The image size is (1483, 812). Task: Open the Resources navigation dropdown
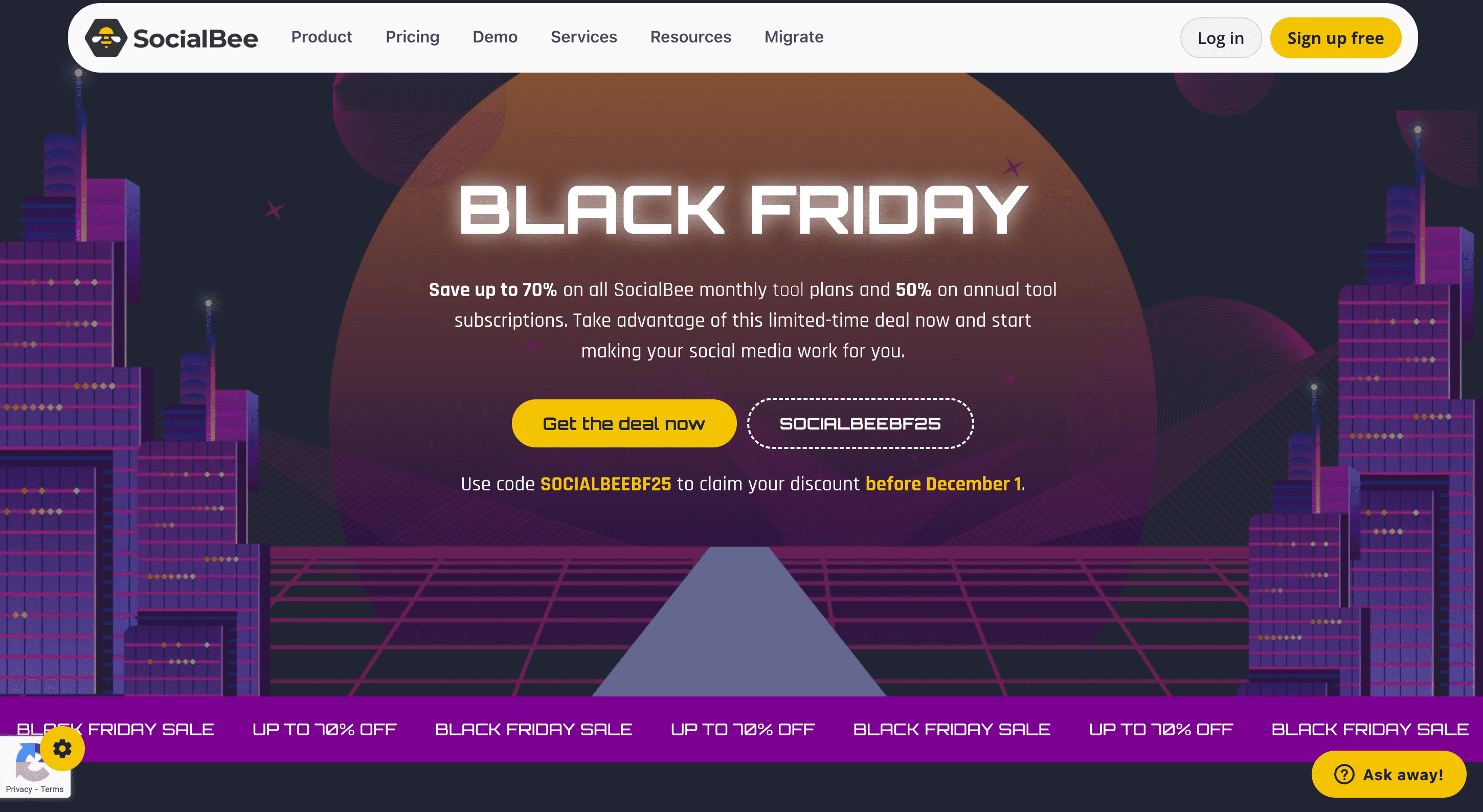(x=690, y=37)
